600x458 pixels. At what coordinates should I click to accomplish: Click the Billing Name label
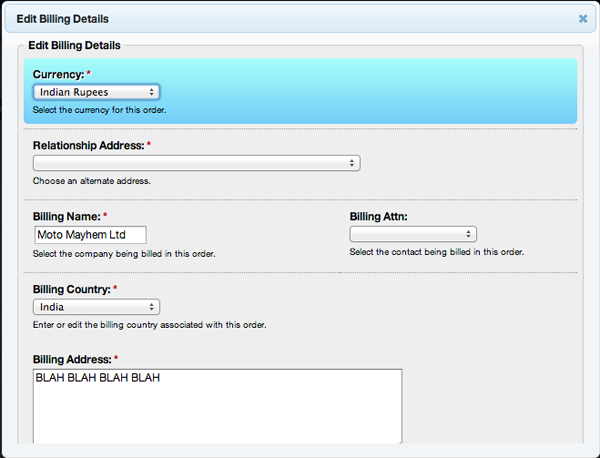(x=67, y=217)
